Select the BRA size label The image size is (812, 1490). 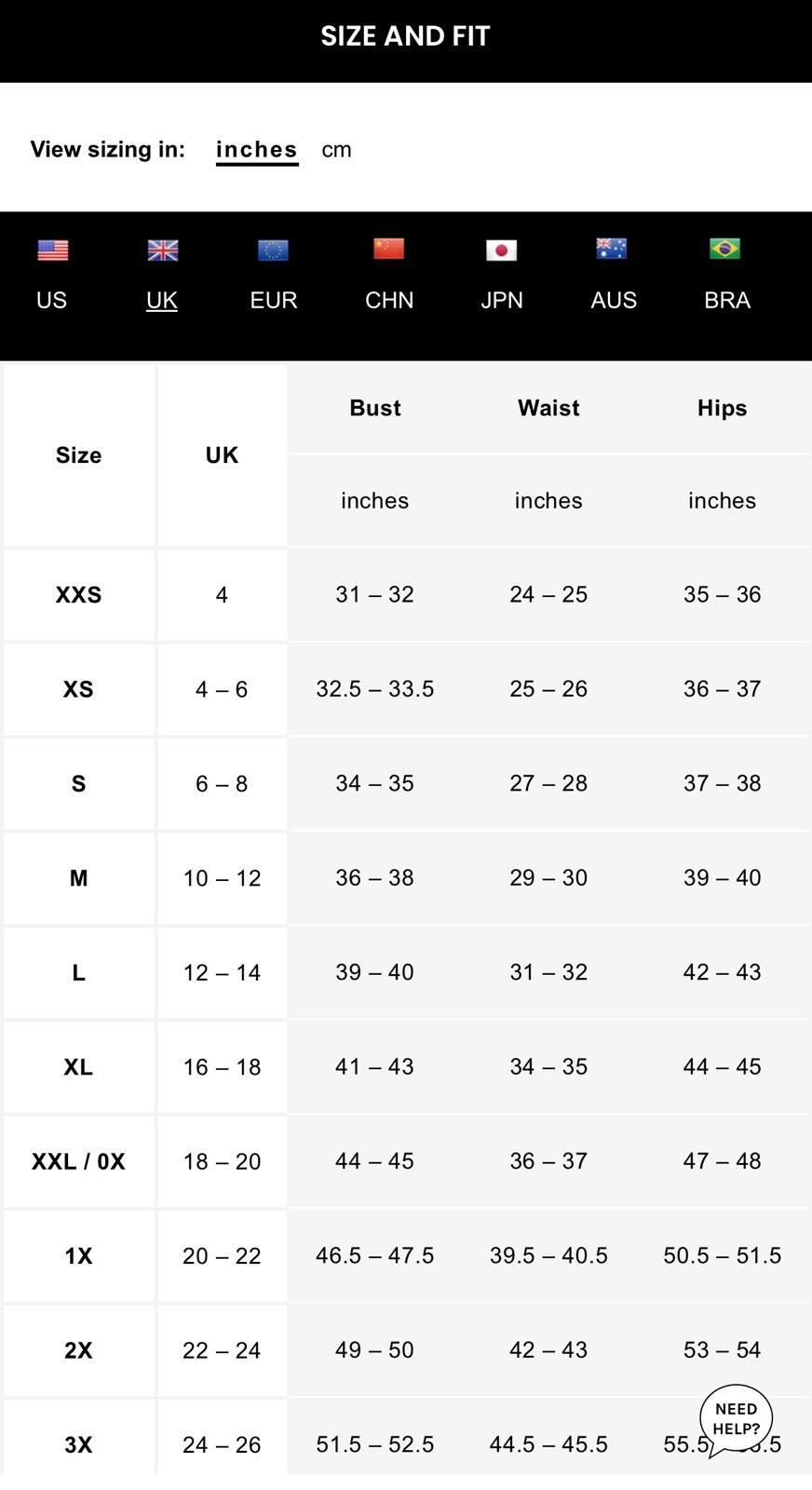tap(727, 300)
